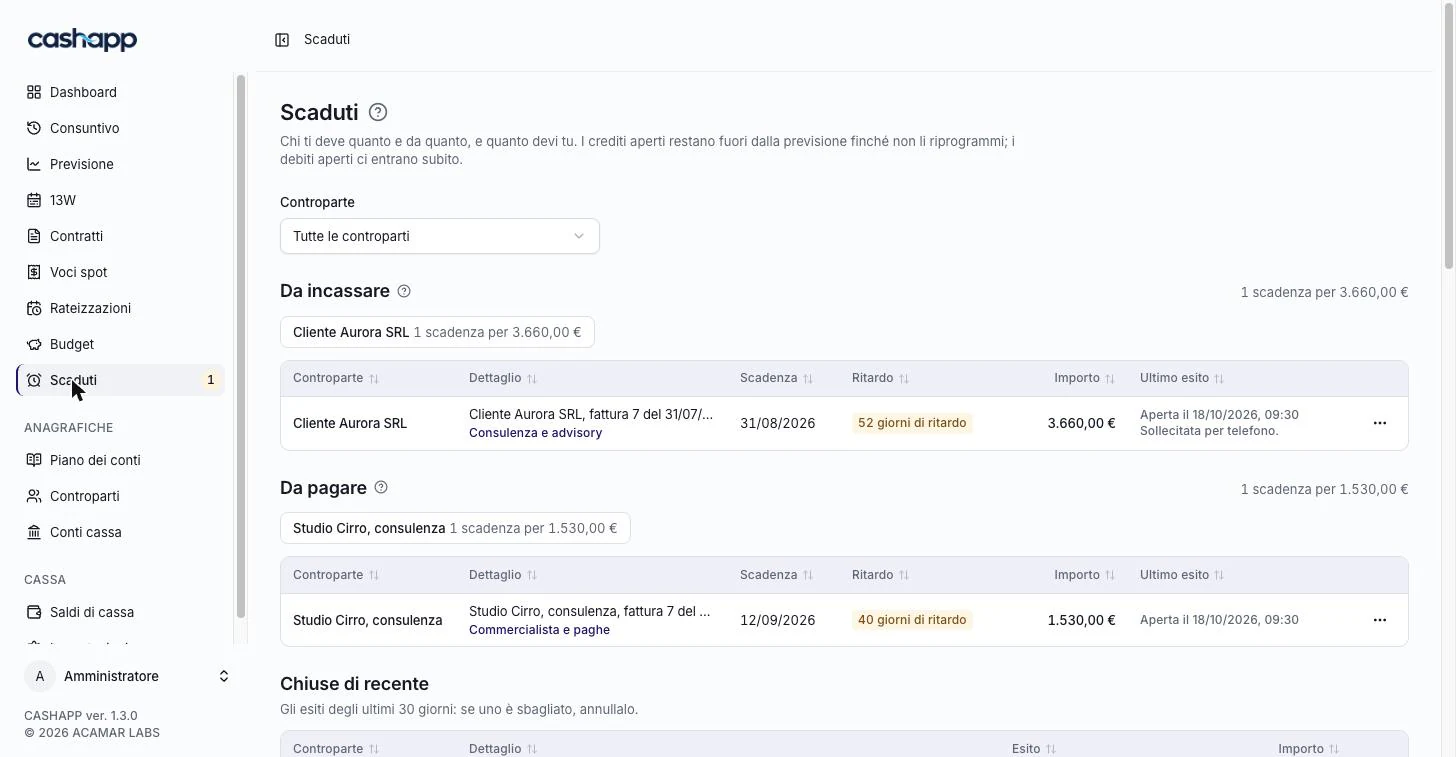Open Budget section
Screen dimensions: 1456x757
[x=120, y=344]
